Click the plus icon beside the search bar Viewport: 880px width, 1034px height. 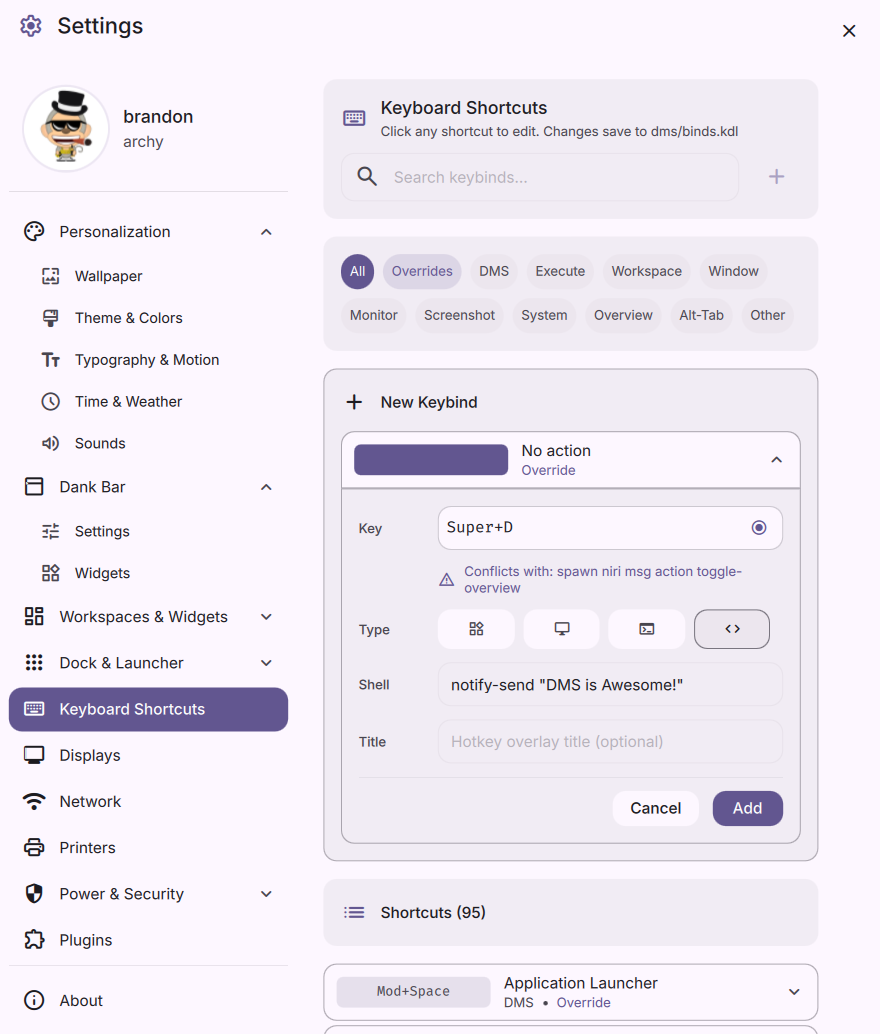pyautogui.click(x=776, y=177)
